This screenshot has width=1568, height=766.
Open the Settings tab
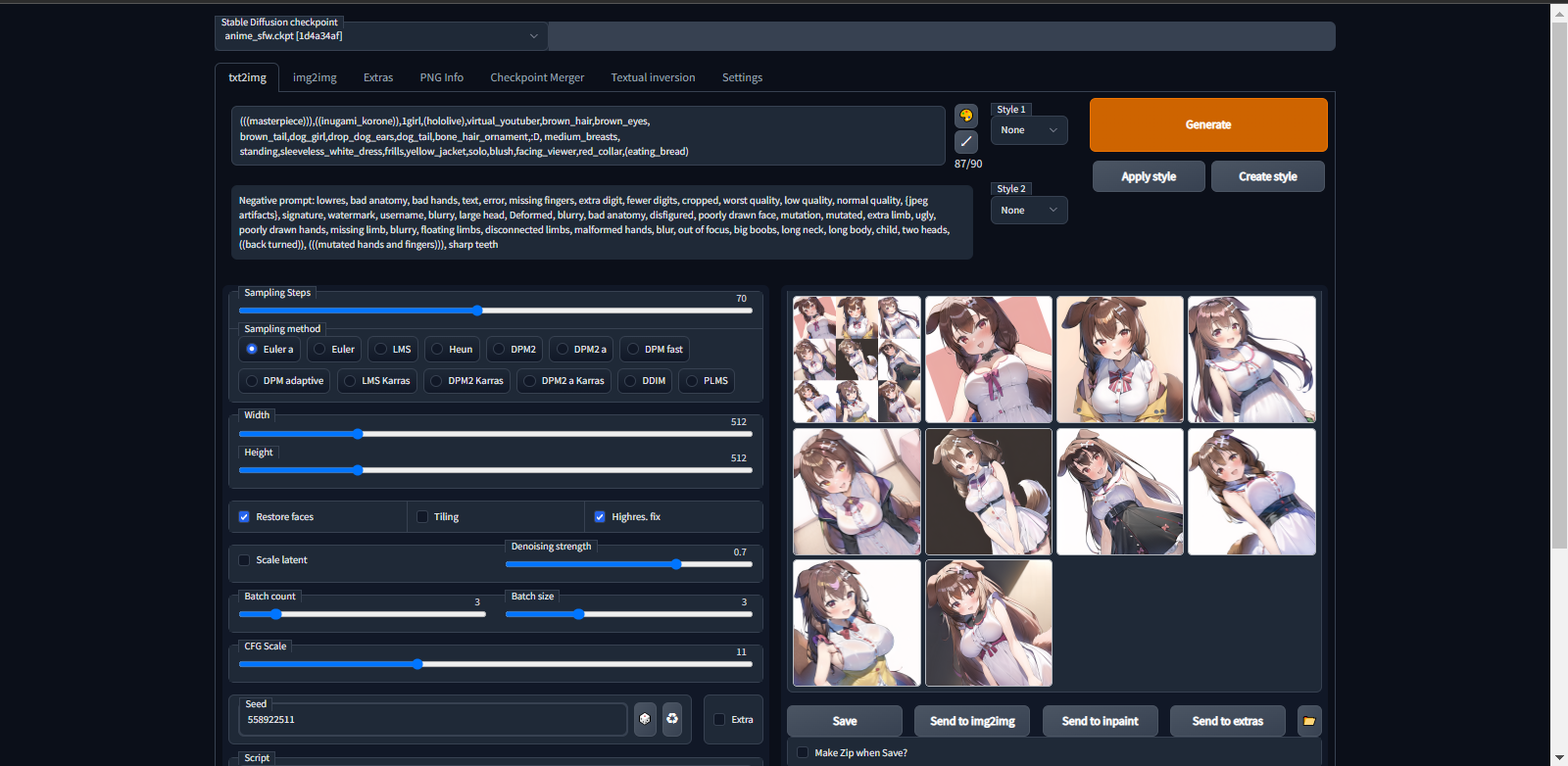point(742,77)
